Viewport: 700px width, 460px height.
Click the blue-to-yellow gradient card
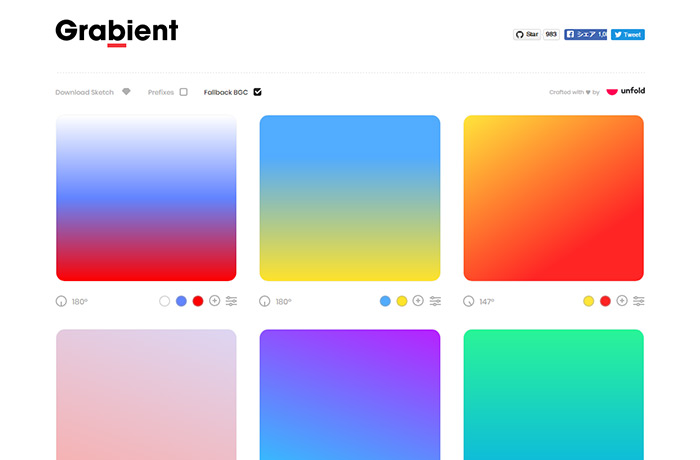[350, 198]
